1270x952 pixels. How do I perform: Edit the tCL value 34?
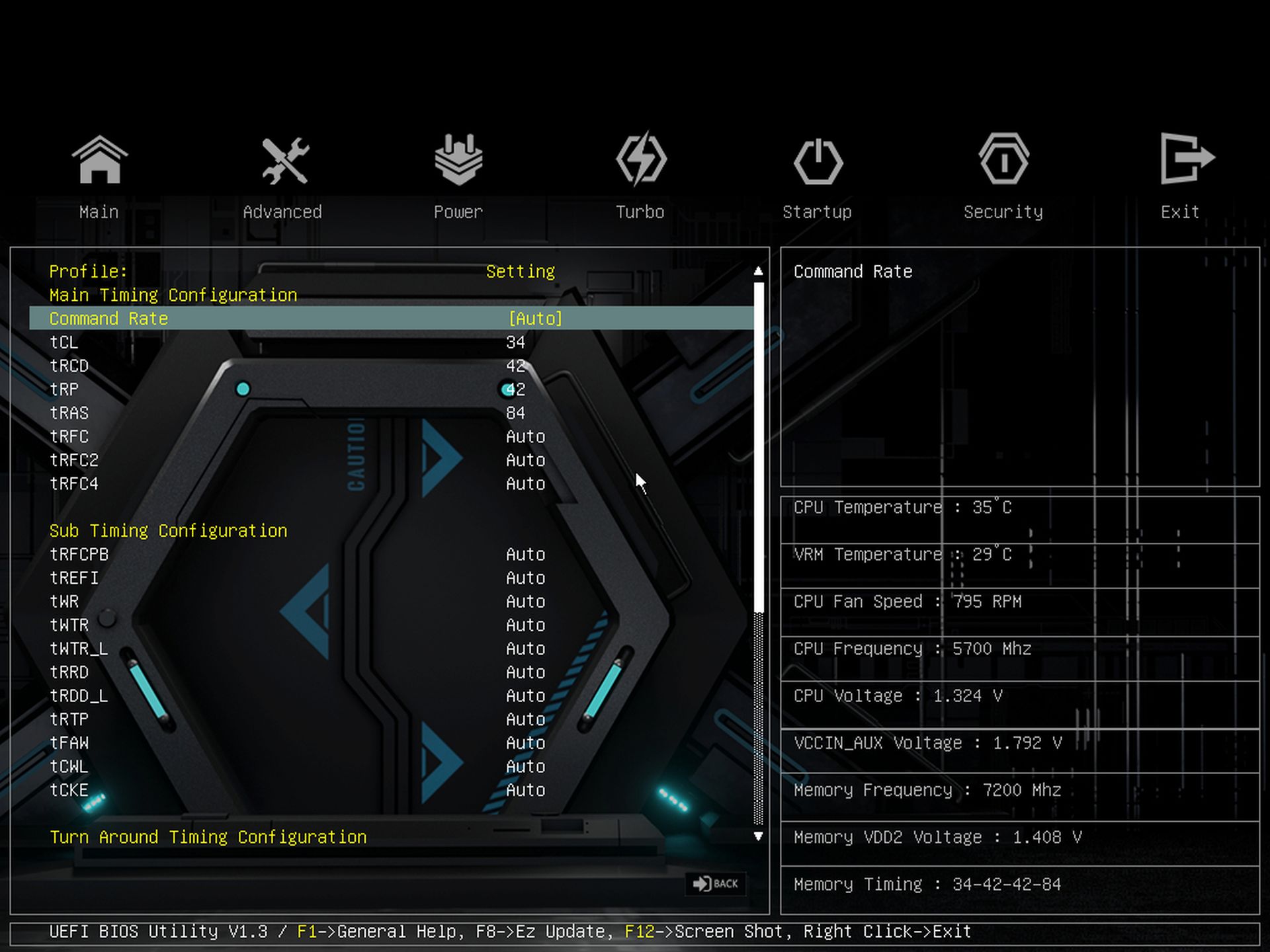point(515,342)
